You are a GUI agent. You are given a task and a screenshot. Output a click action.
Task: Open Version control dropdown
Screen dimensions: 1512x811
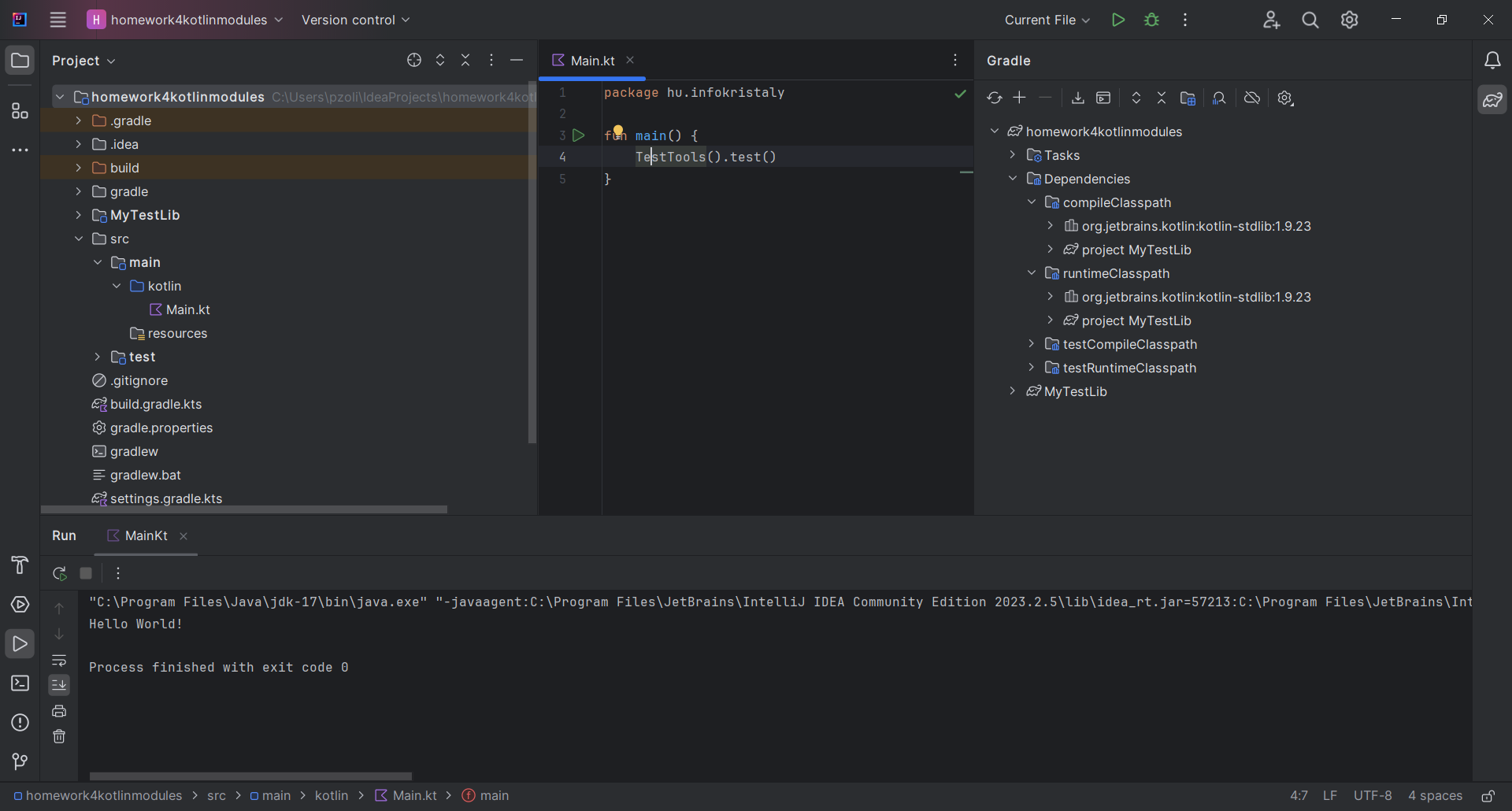[356, 20]
